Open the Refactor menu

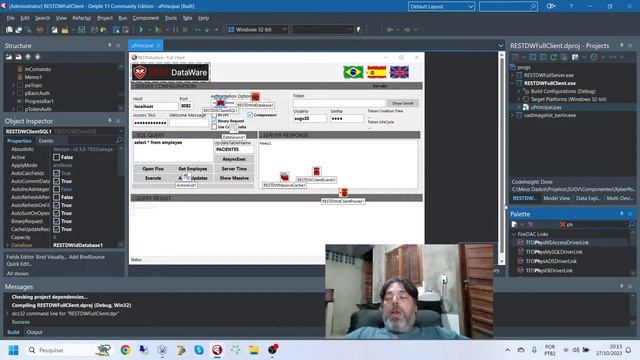pyautogui.click(x=82, y=18)
